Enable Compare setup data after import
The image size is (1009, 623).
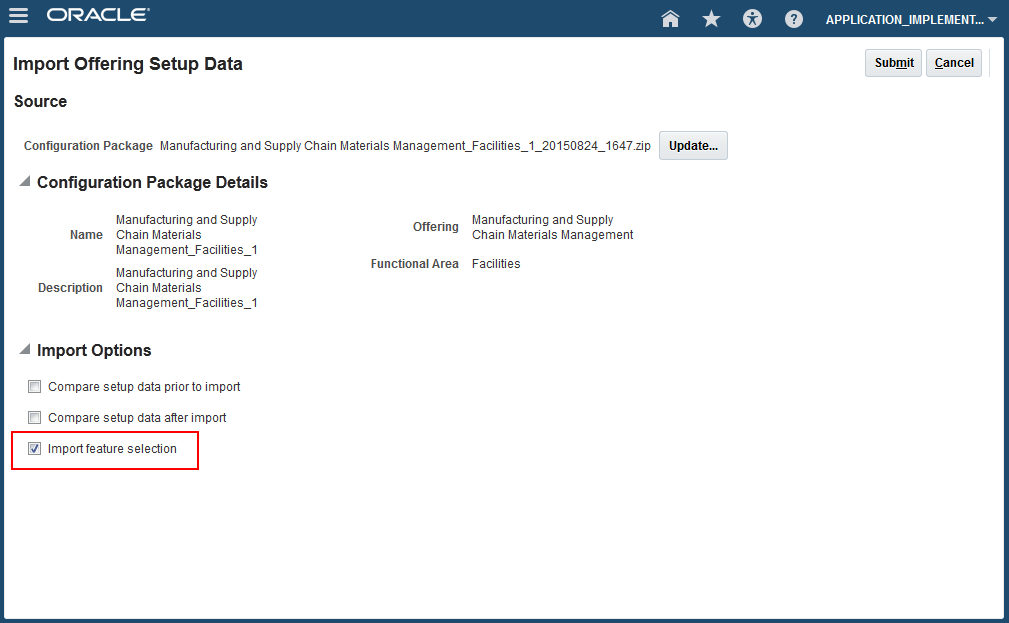tap(35, 418)
